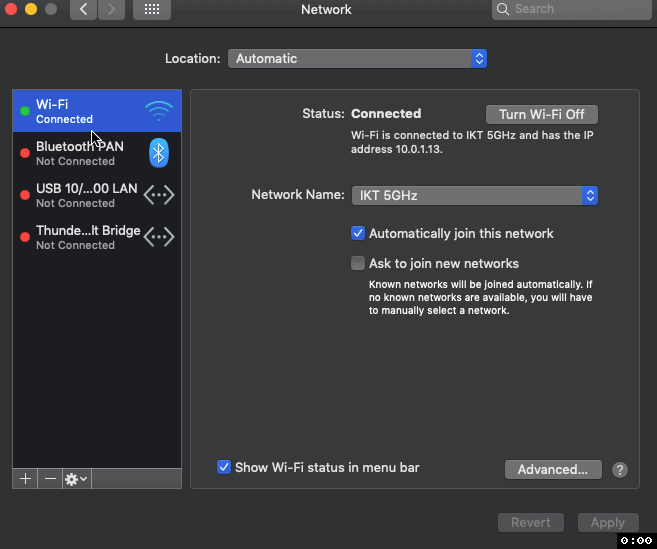The image size is (657, 549).
Task: Click the green Wi-Fi status dot
Action: coord(25,111)
